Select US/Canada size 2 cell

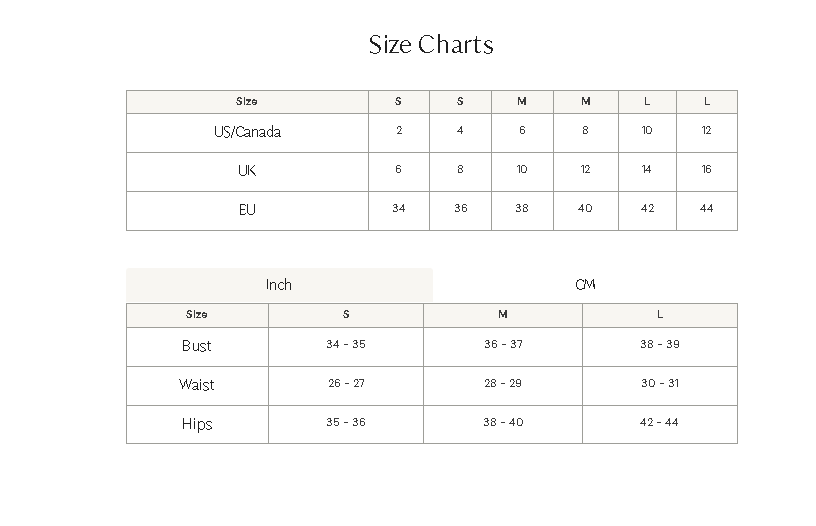pos(399,130)
